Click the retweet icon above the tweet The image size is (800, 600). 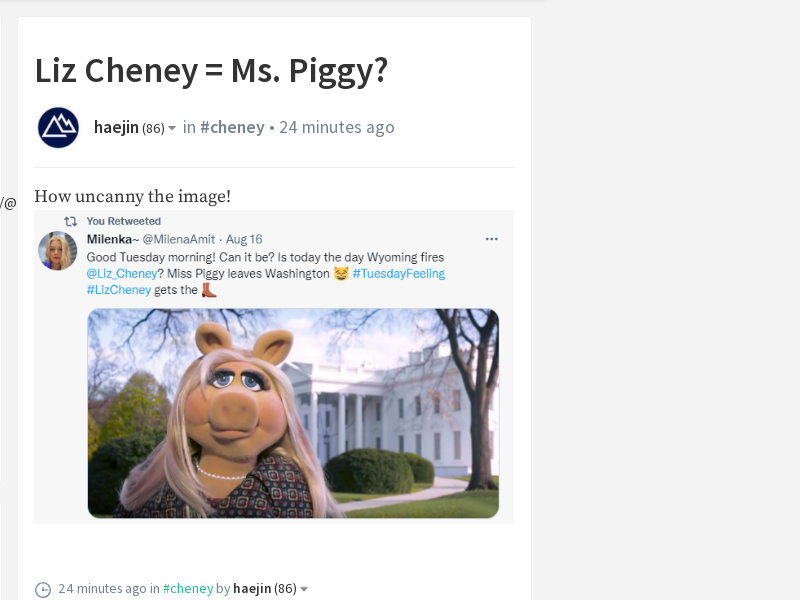click(x=70, y=221)
